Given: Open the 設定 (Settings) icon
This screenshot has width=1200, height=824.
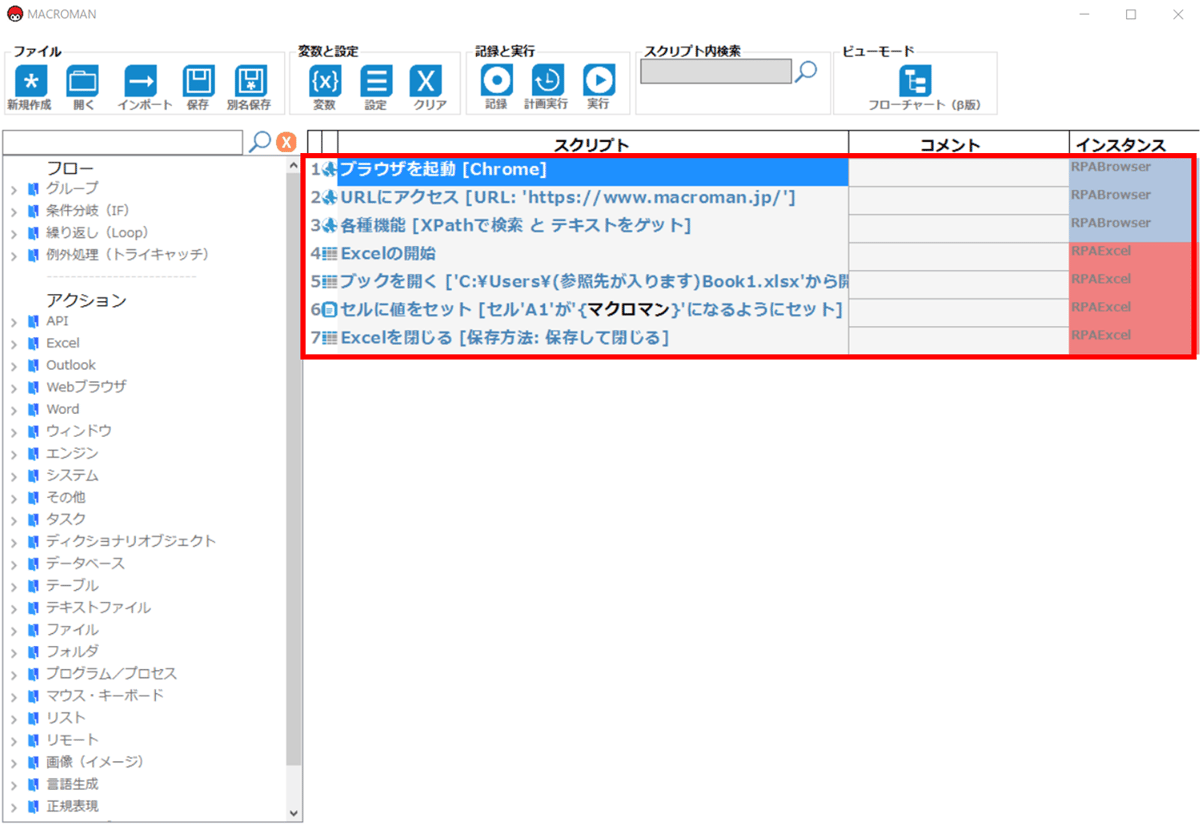Looking at the screenshot, I should click(376, 80).
